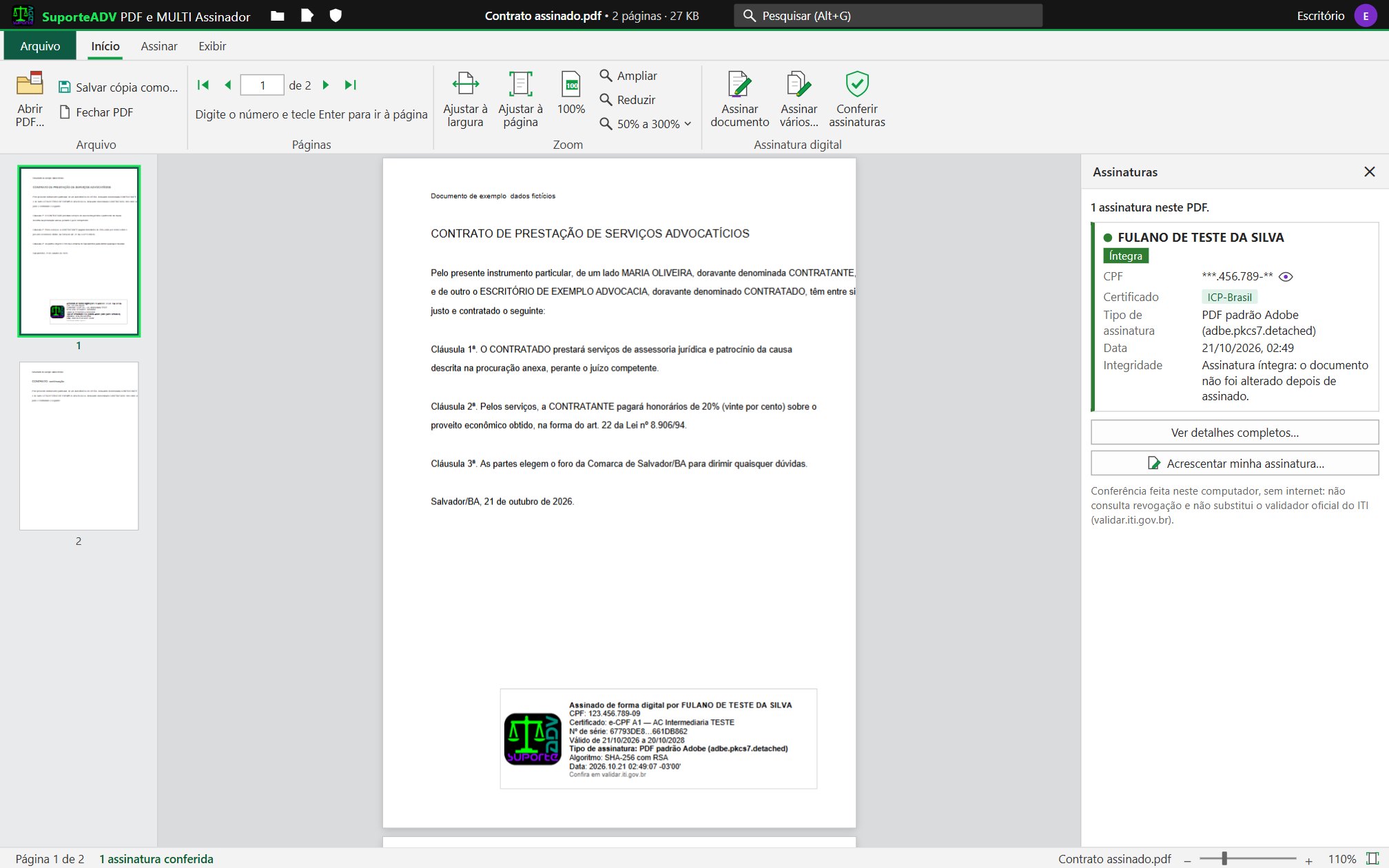Click the signature stamp on the page
1389x868 pixels.
(x=658, y=738)
